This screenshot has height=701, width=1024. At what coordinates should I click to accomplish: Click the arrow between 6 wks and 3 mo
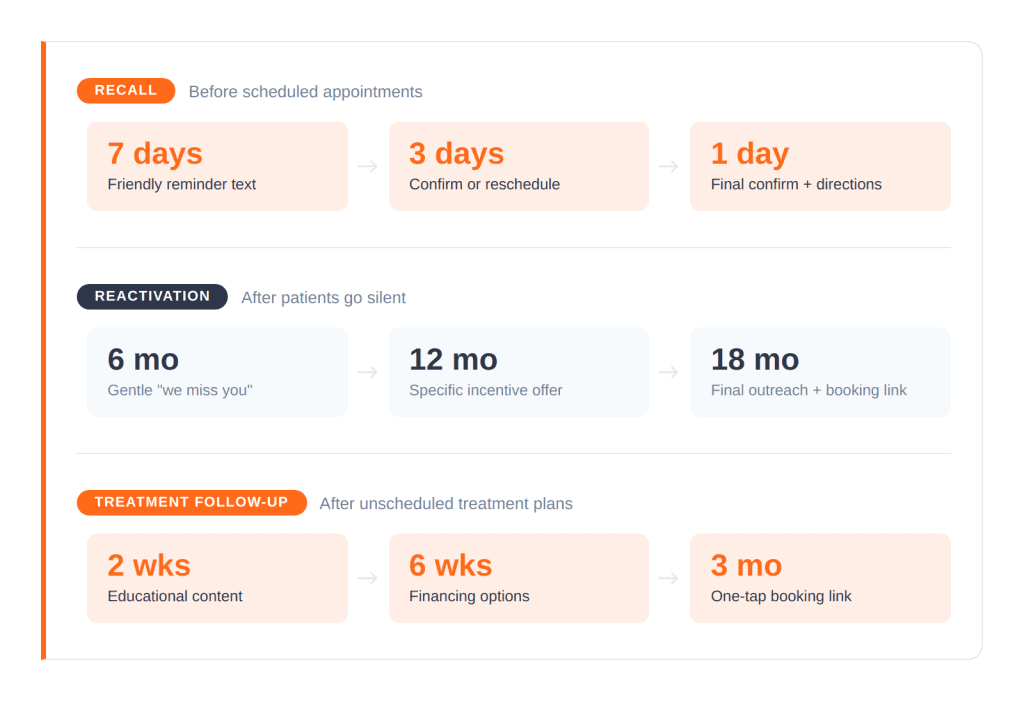[x=669, y=578]
